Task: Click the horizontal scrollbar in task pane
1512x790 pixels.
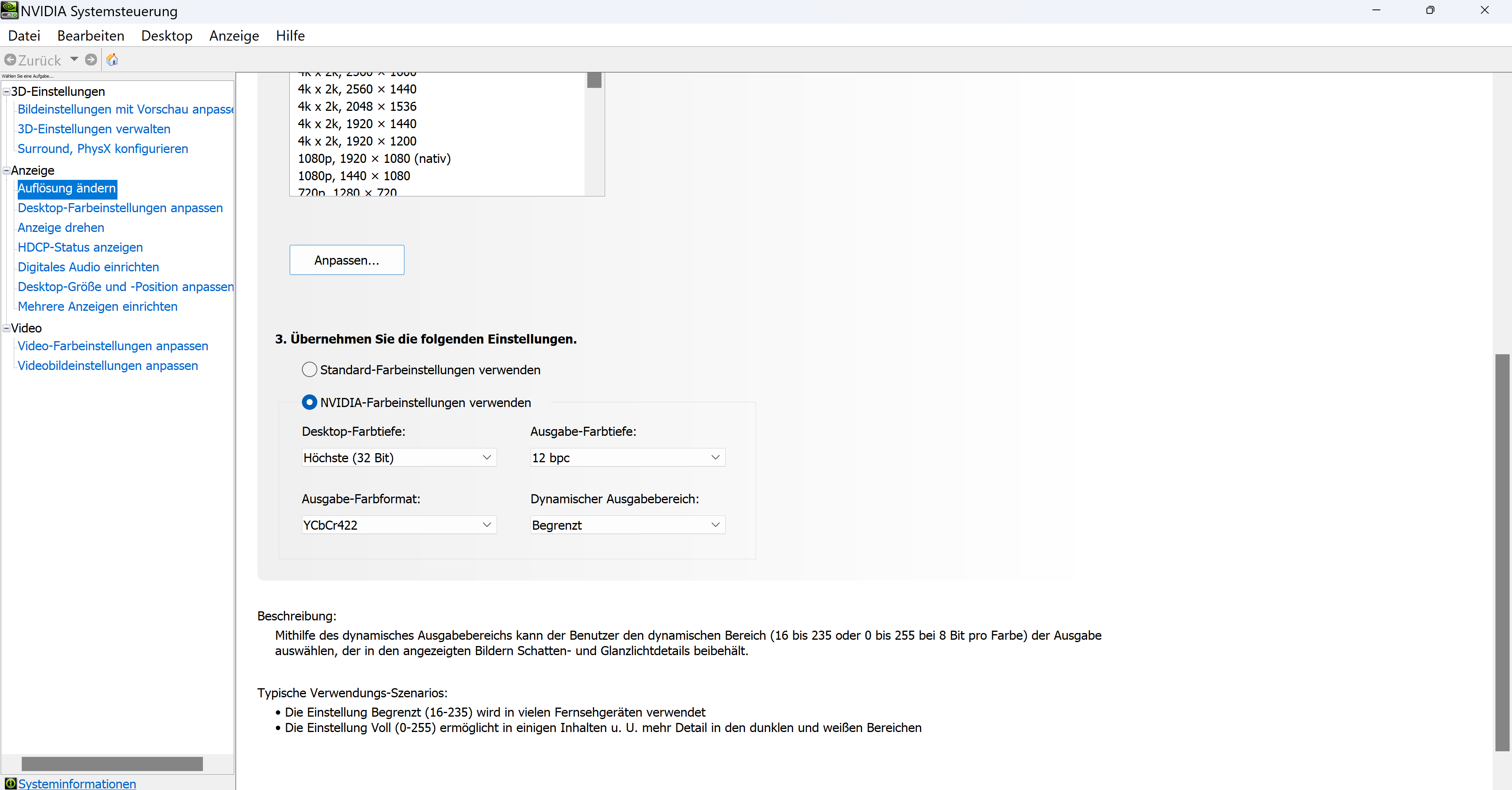Action: point(112,764)
